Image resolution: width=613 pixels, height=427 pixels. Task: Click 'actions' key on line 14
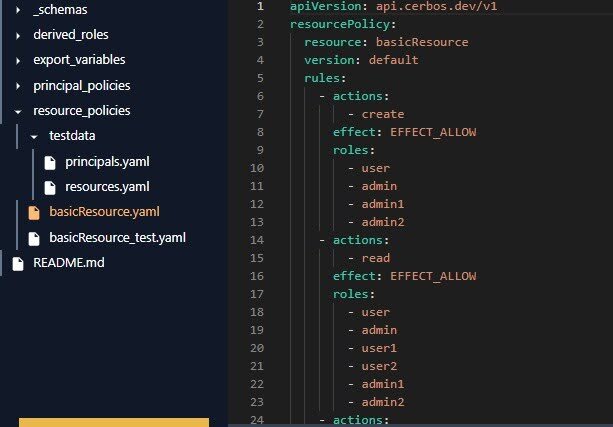[x=357, y=240]
